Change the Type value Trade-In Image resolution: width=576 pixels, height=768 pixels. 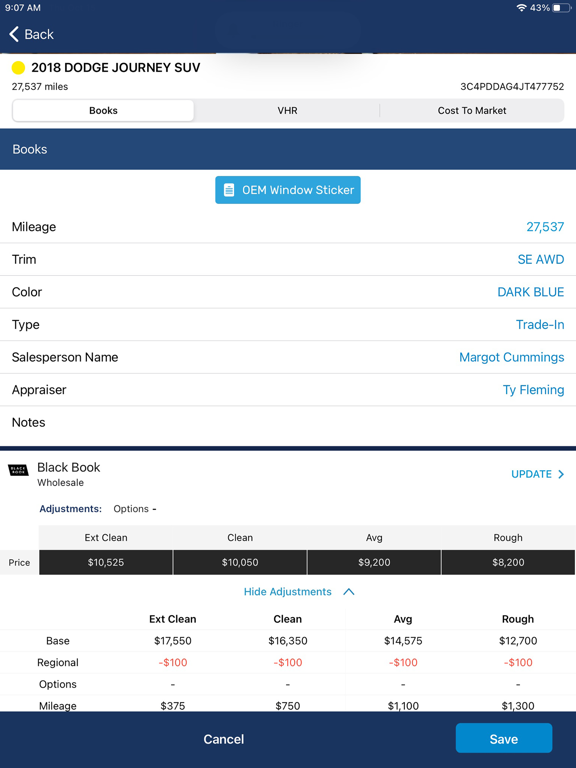pos(540,325)
